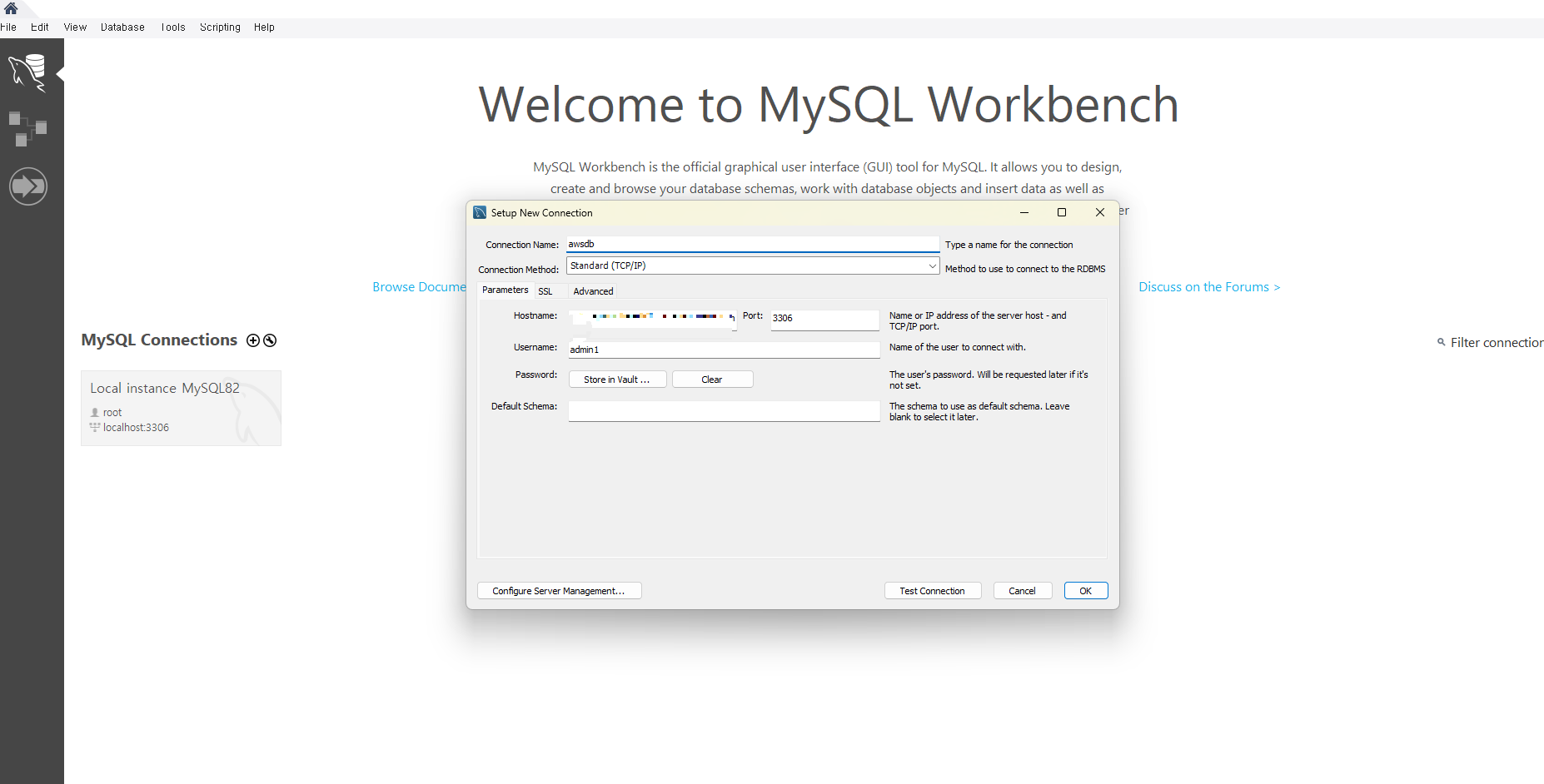Open the Local instance MySQL82 connection tile
This screenshot has height=784, width=1544.
tap(181, 408)
